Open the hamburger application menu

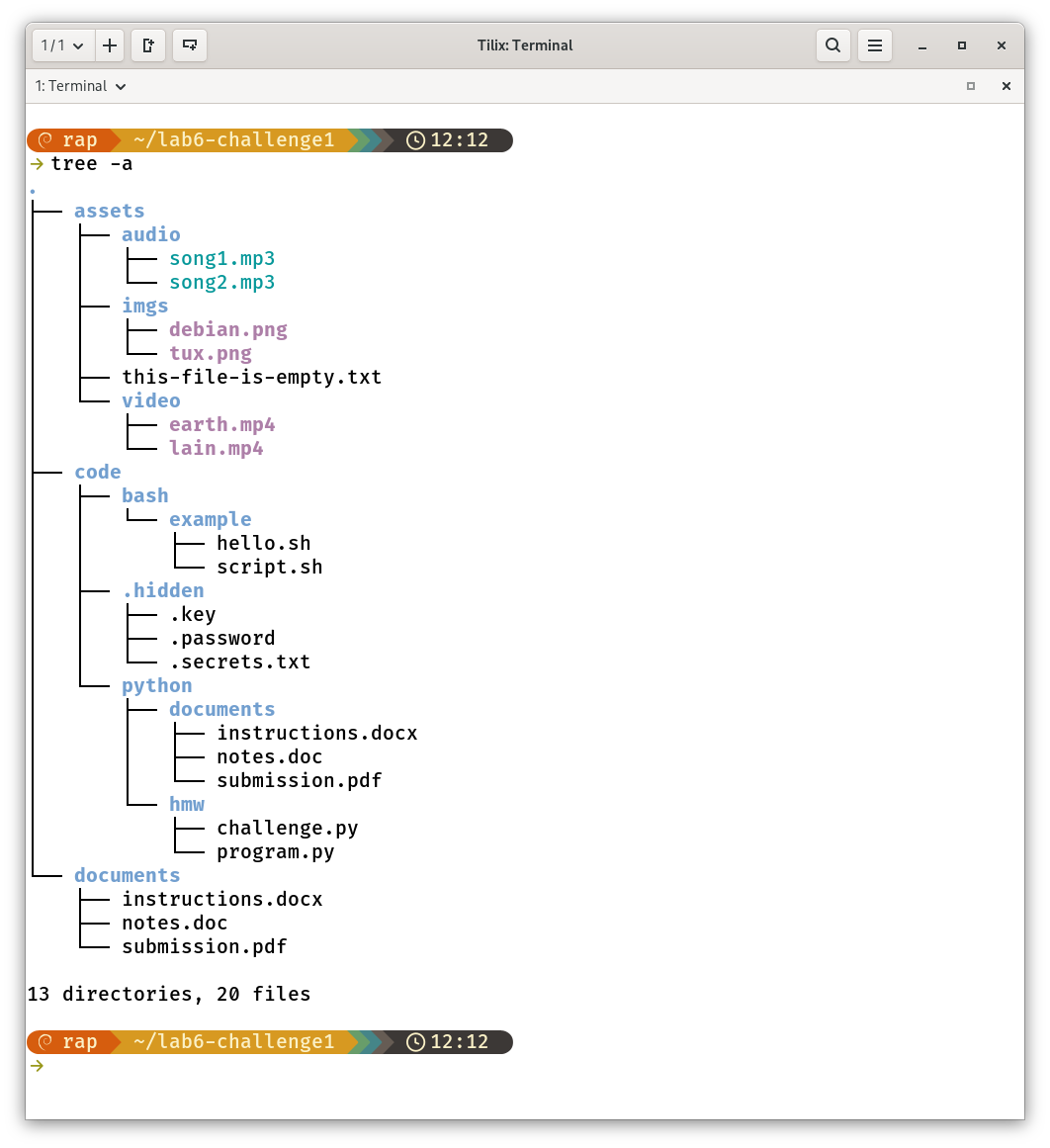click(x=875, y=45)
